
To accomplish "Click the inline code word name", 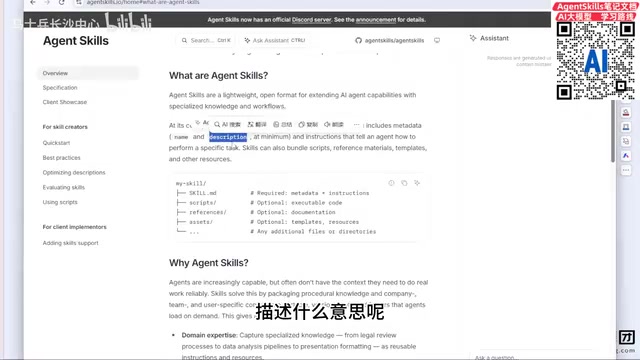I will click(181, 137).
